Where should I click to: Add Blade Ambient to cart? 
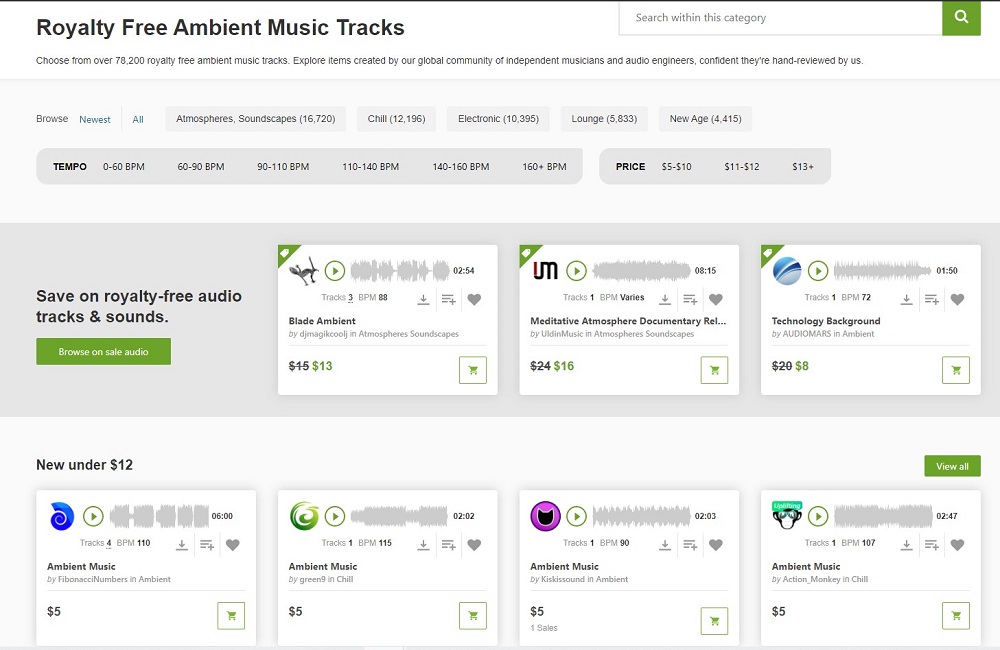[x=473, y=370]
